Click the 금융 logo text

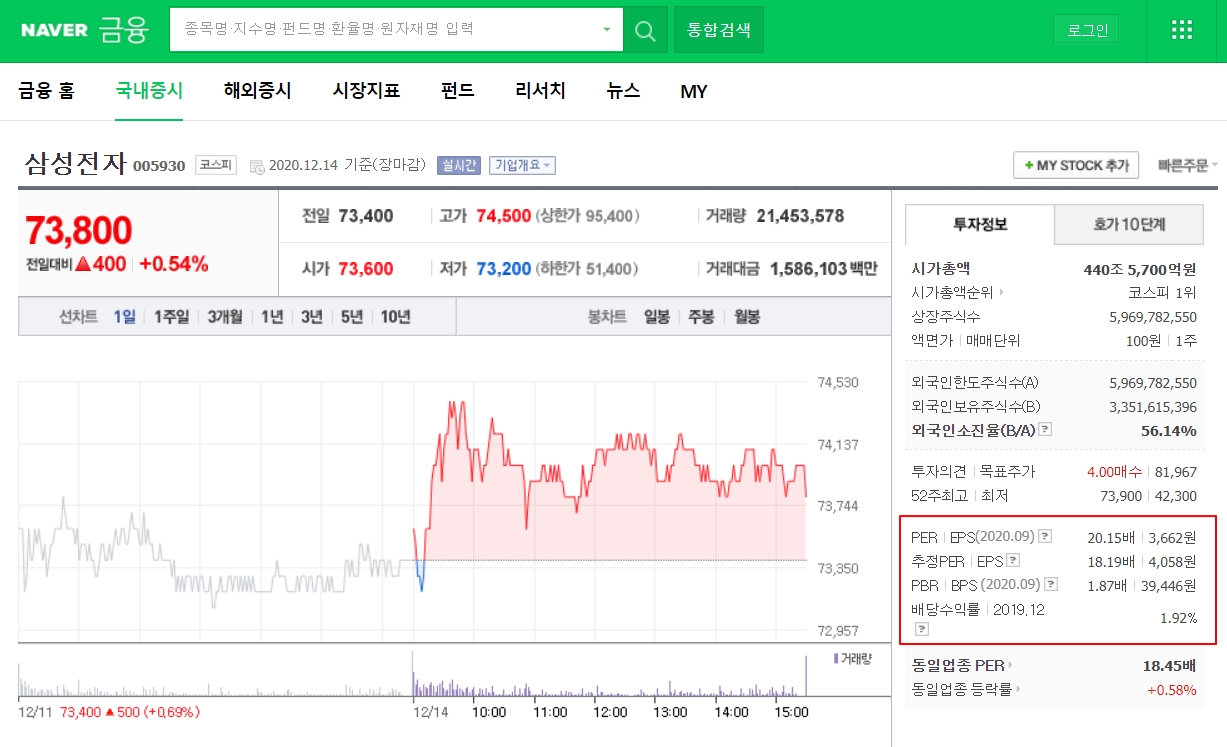tap(124, 30)
